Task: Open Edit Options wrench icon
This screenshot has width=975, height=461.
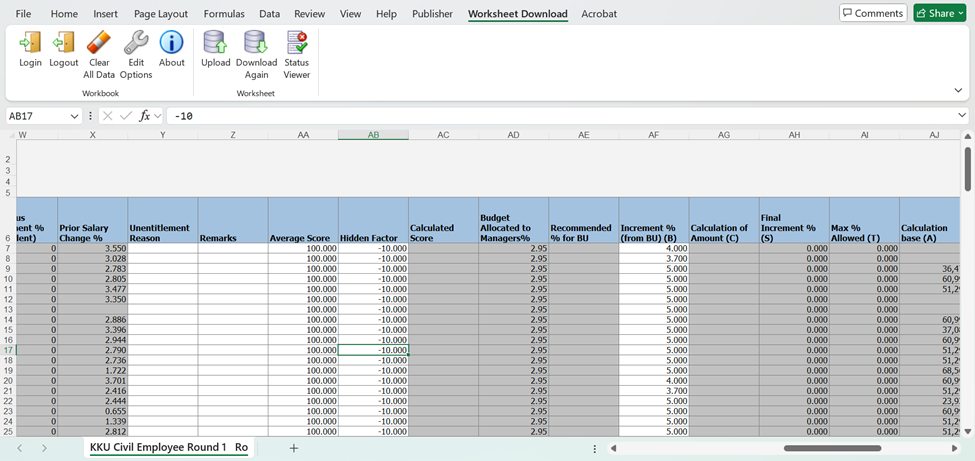Action: pyautogui.click(x=136, y=43)
